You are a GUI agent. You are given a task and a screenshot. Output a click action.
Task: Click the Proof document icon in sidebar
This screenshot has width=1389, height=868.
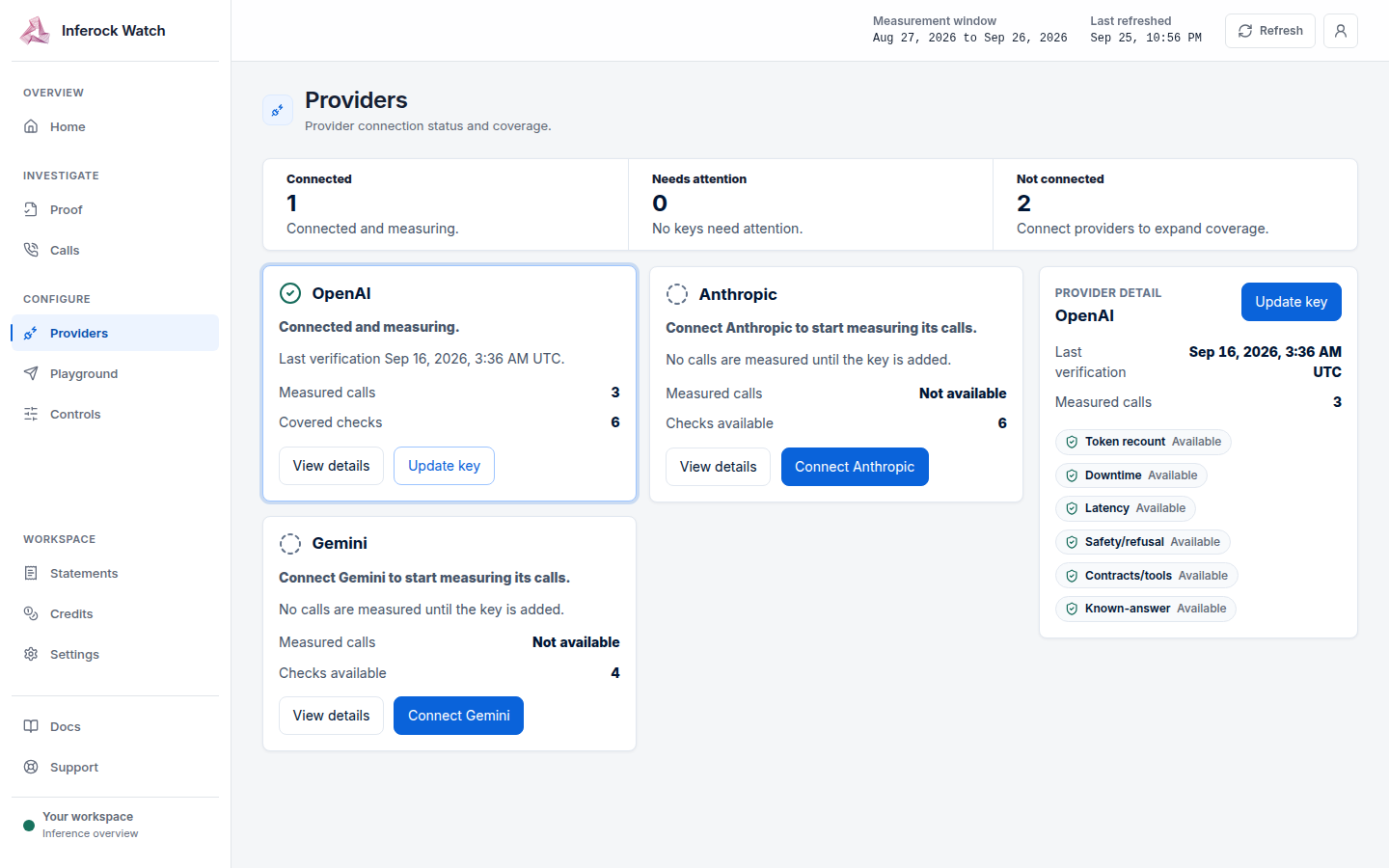tap(31, 209)
